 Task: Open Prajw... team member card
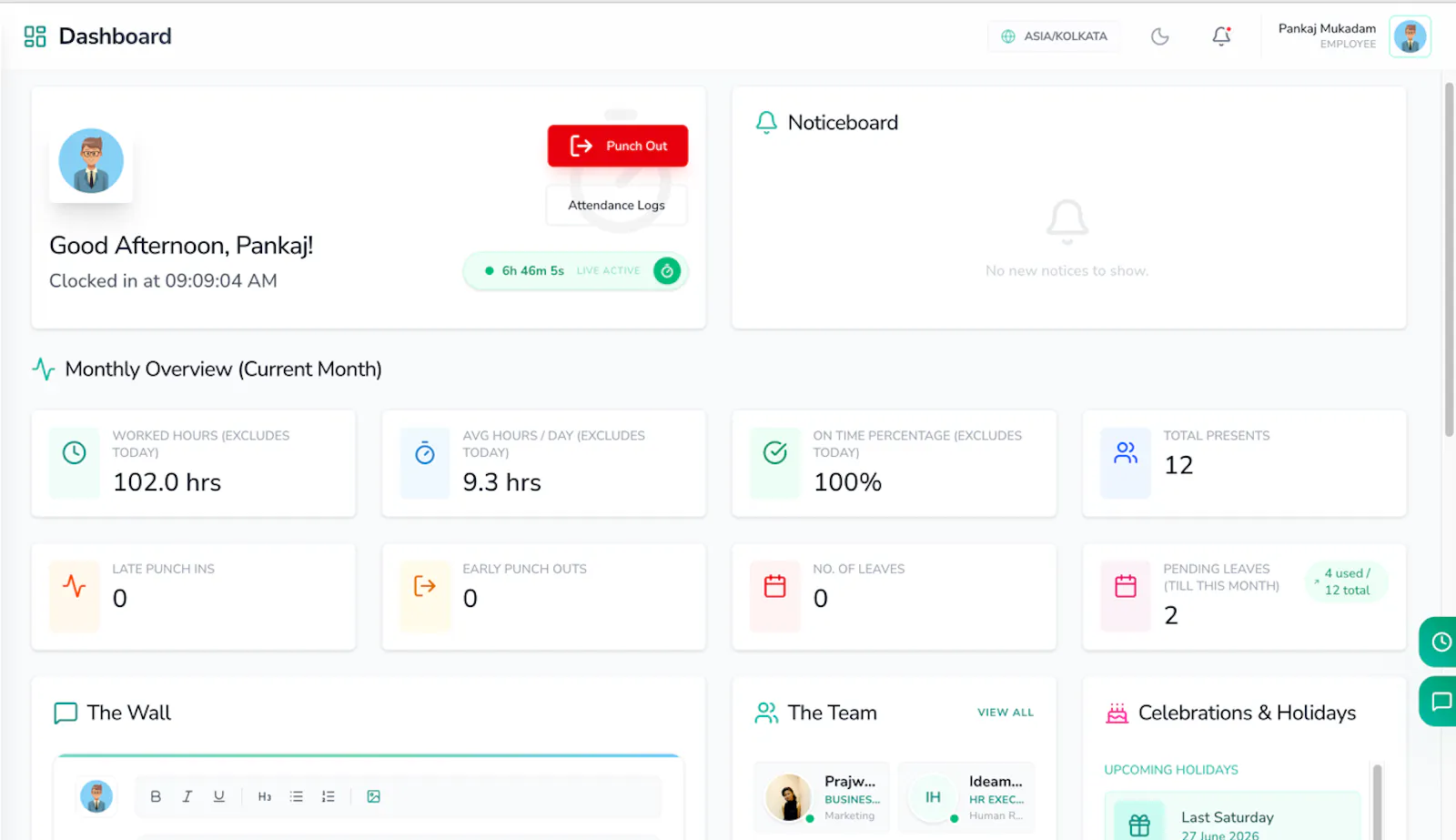tap(823, 797)
